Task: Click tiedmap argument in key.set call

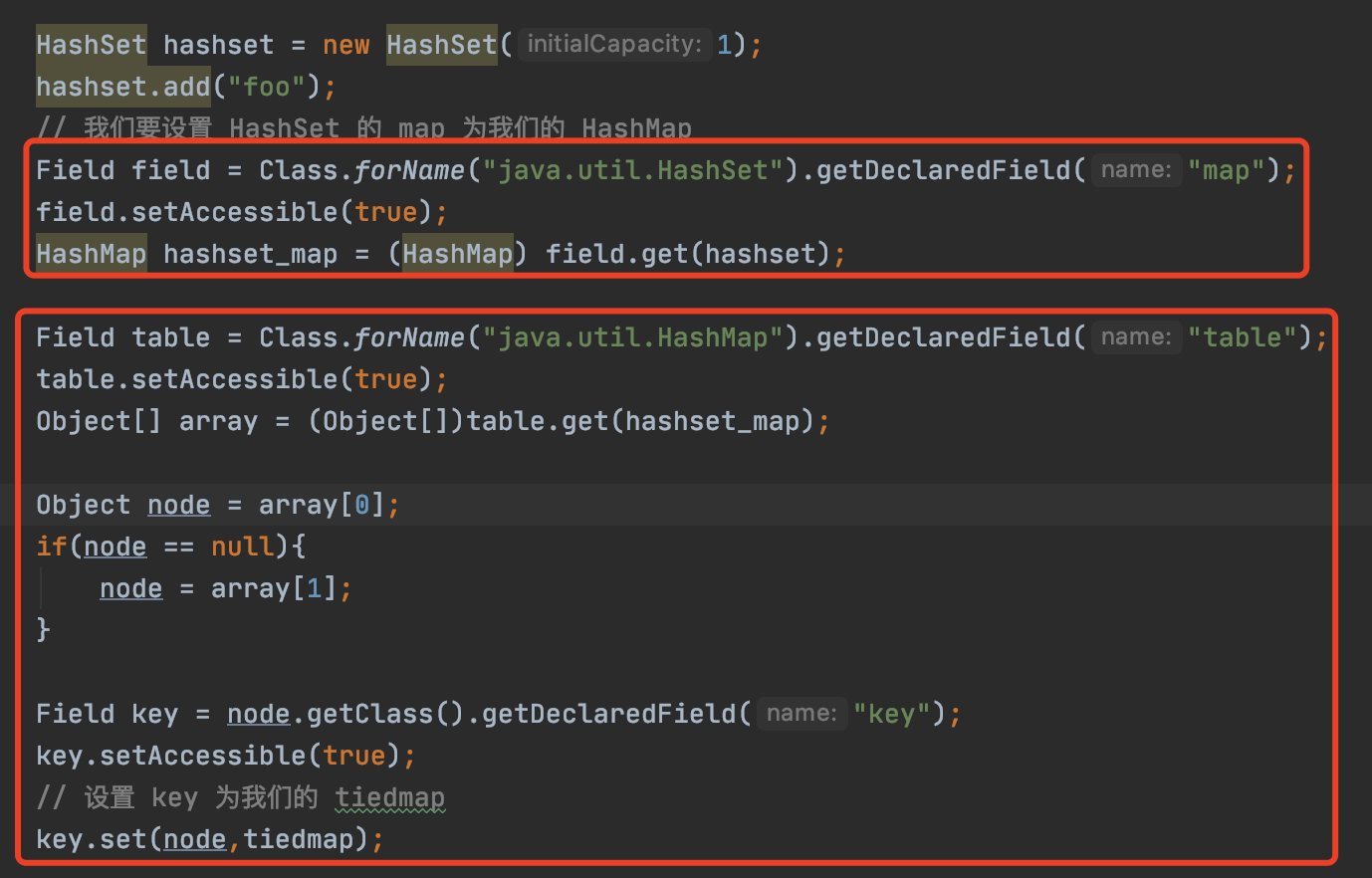Action: (298, 839)
